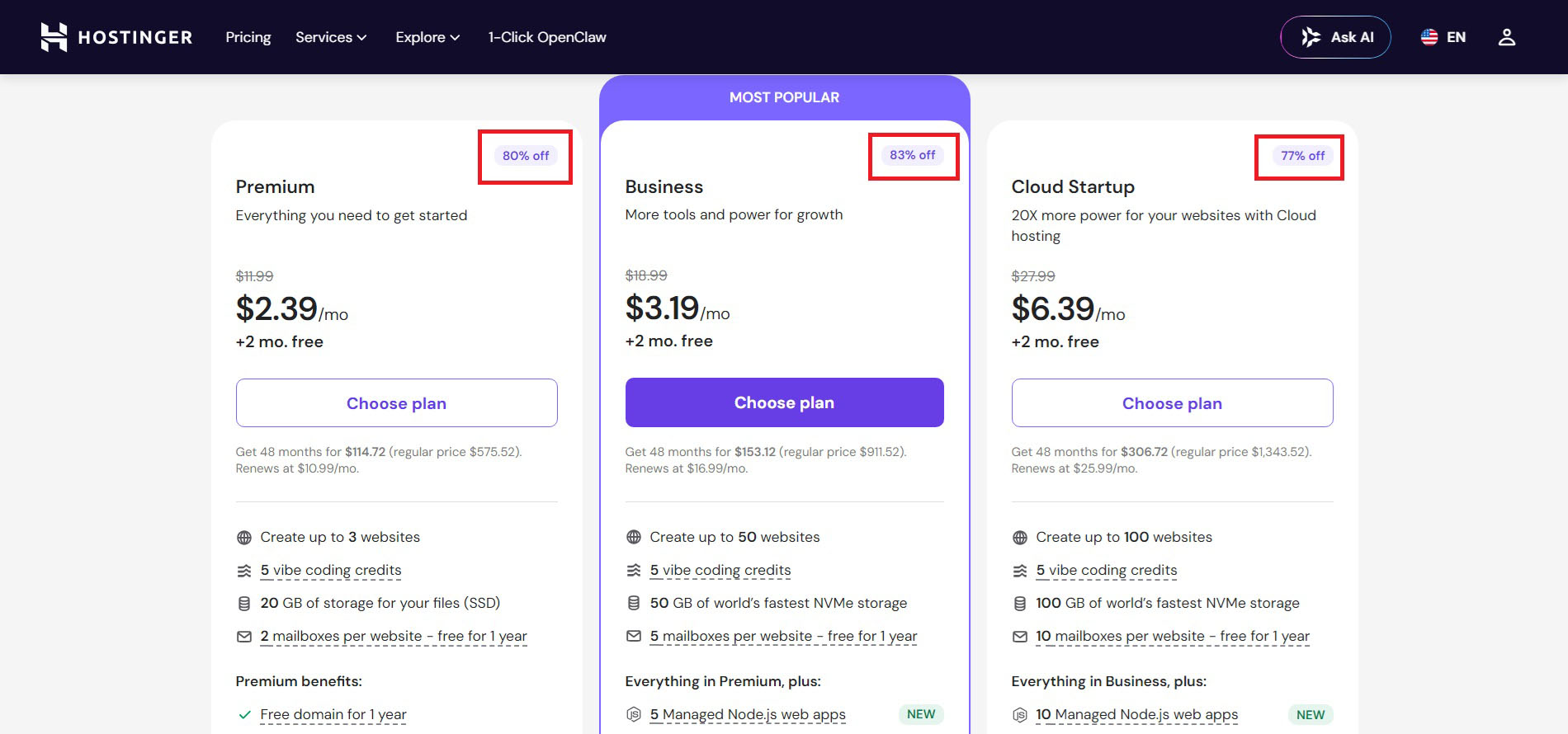Choose the Premium plan
Viewport: 1568px width, 734px height.
click(x=397, y=403)
